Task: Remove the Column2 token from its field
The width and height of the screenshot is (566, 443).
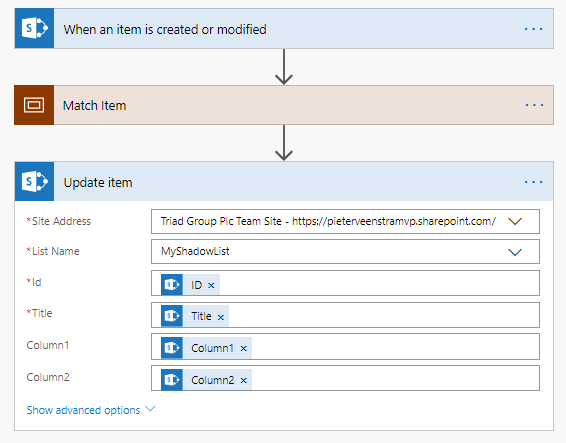Action: click(x=244, y=380)
